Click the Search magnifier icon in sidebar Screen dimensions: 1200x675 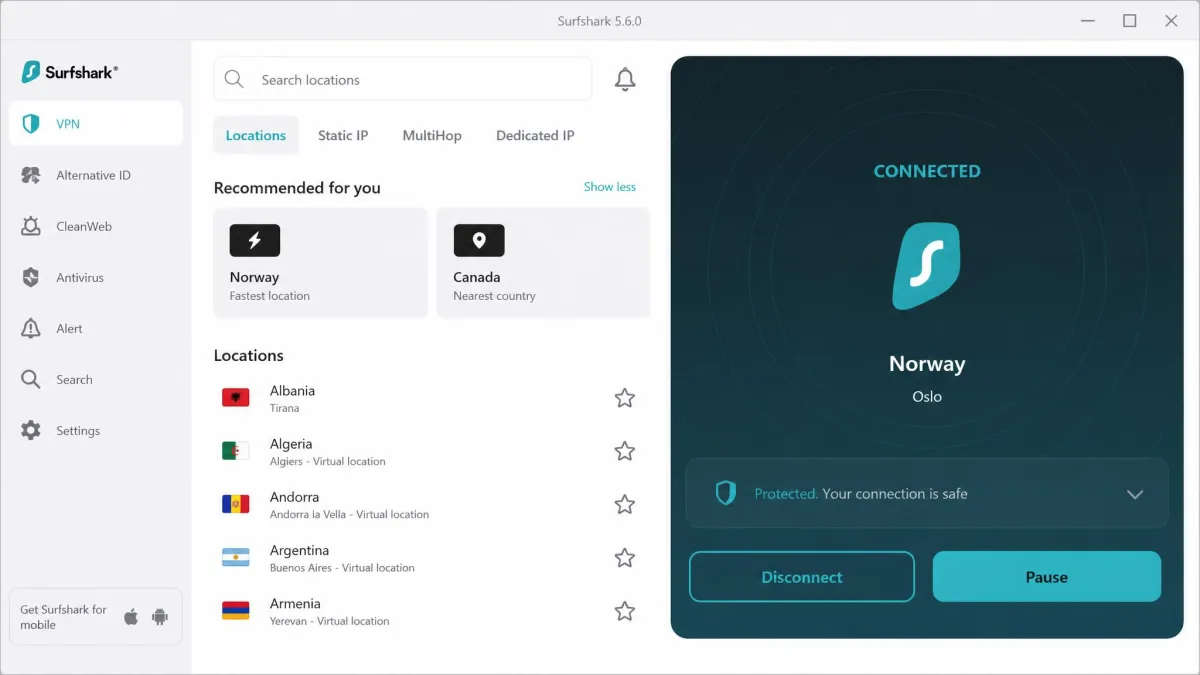click(31, 379)
